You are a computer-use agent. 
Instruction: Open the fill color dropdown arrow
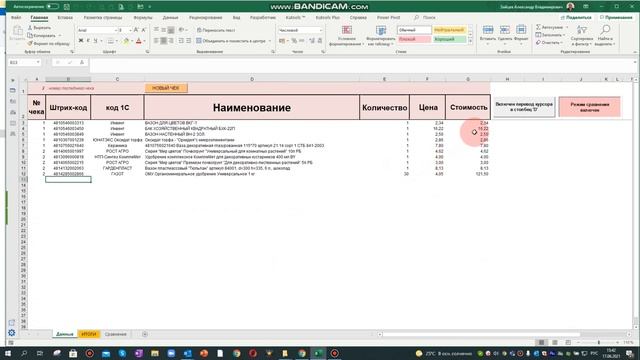(132, 41)
